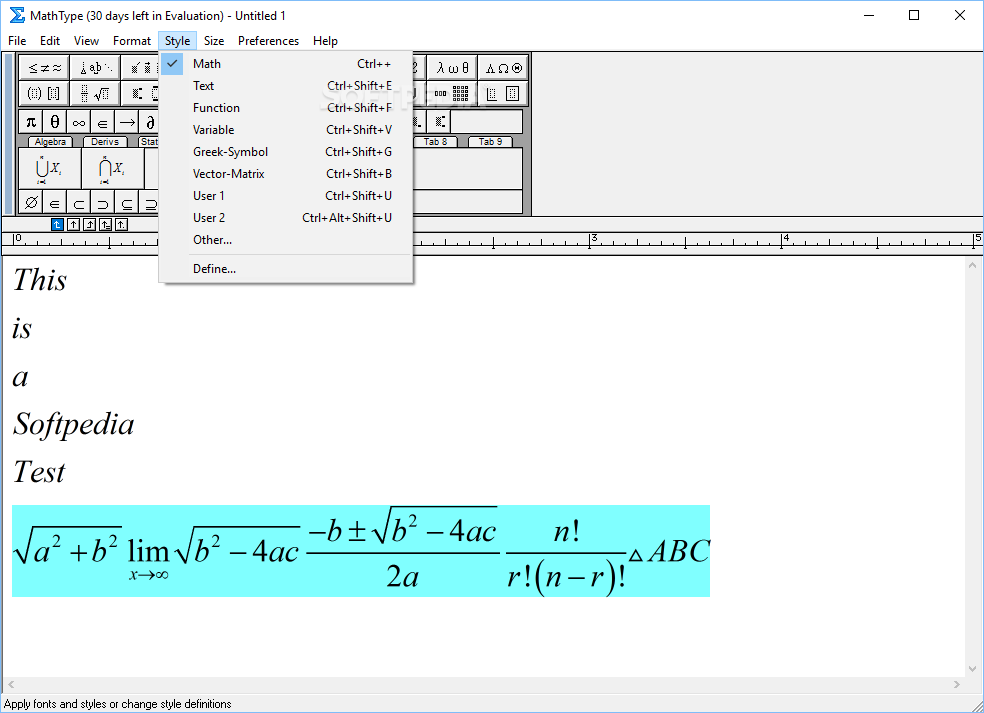Click the horizontal scroll left arrow

click(11, 684)
